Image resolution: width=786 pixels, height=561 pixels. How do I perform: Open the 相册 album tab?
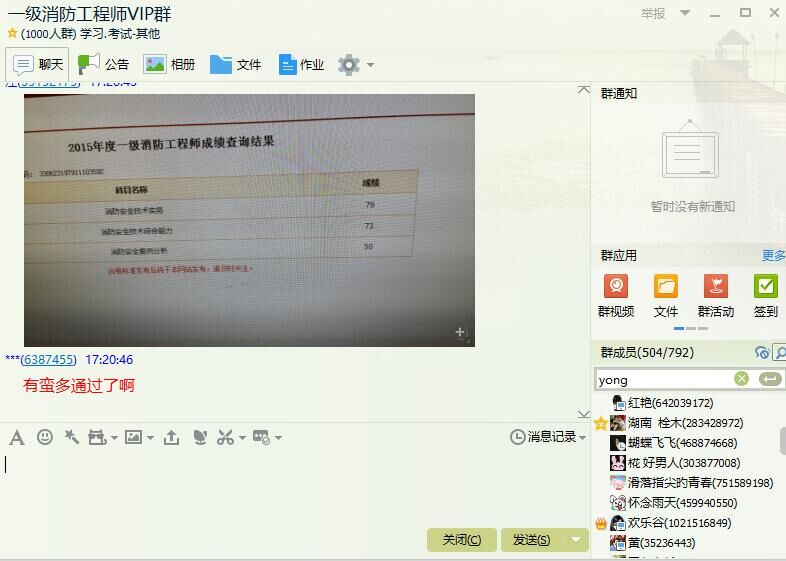click(x=169, y=65)
